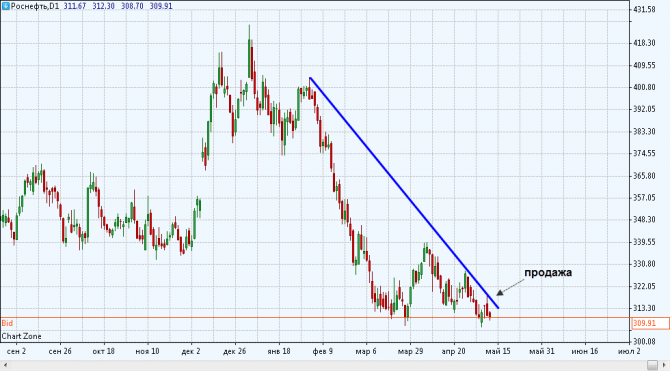
Task: Click the Bid price box 309.91
Action: coord(650,323)
